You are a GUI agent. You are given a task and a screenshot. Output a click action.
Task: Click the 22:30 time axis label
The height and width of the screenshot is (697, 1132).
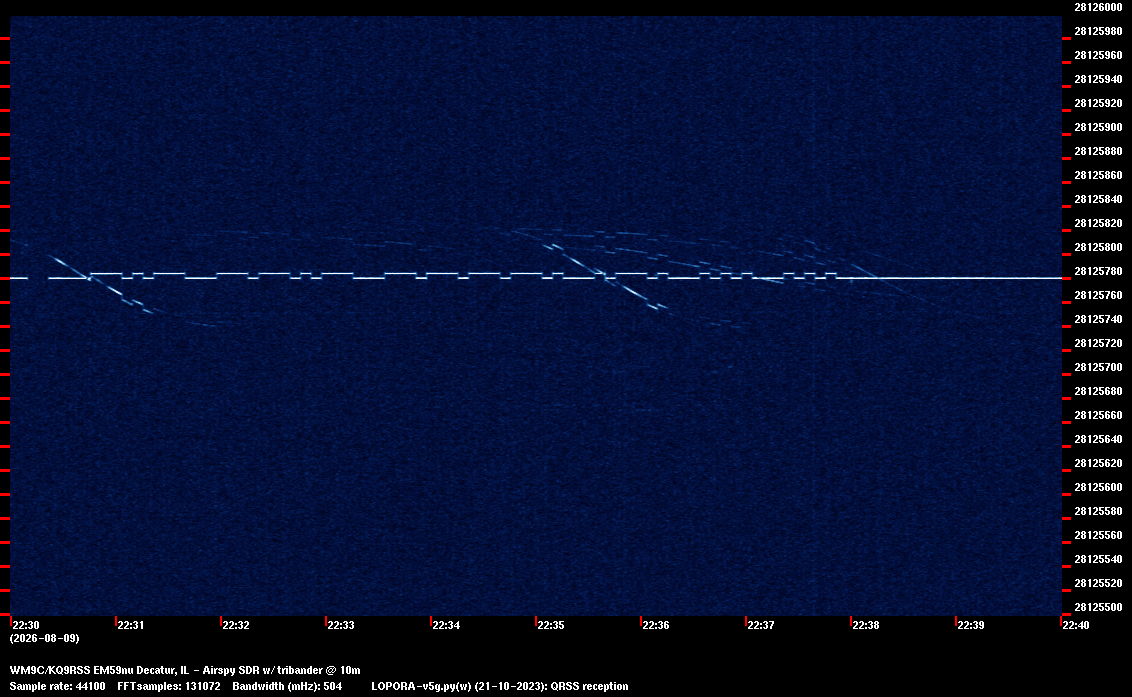pos(26,625)
